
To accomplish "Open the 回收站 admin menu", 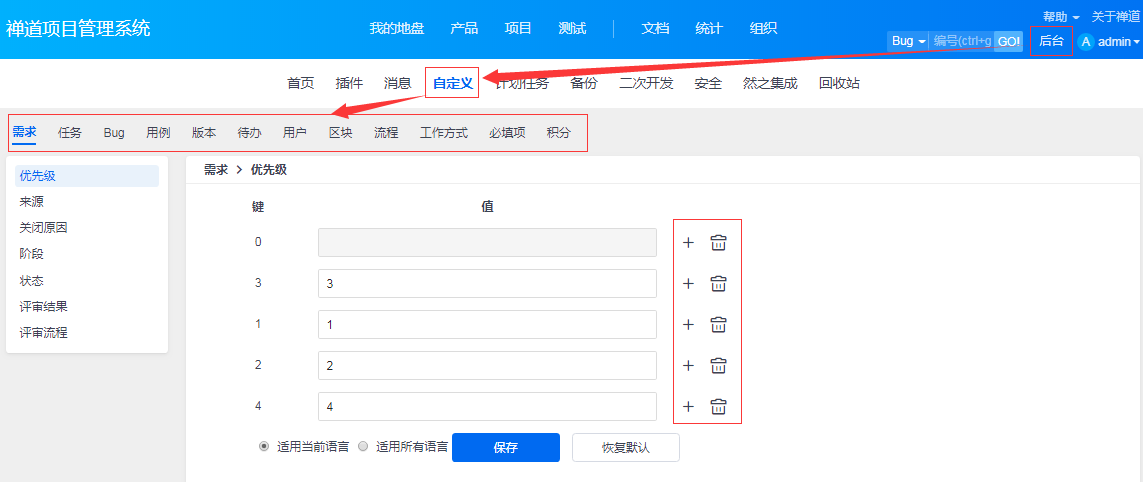I will [x=839, y=83].
